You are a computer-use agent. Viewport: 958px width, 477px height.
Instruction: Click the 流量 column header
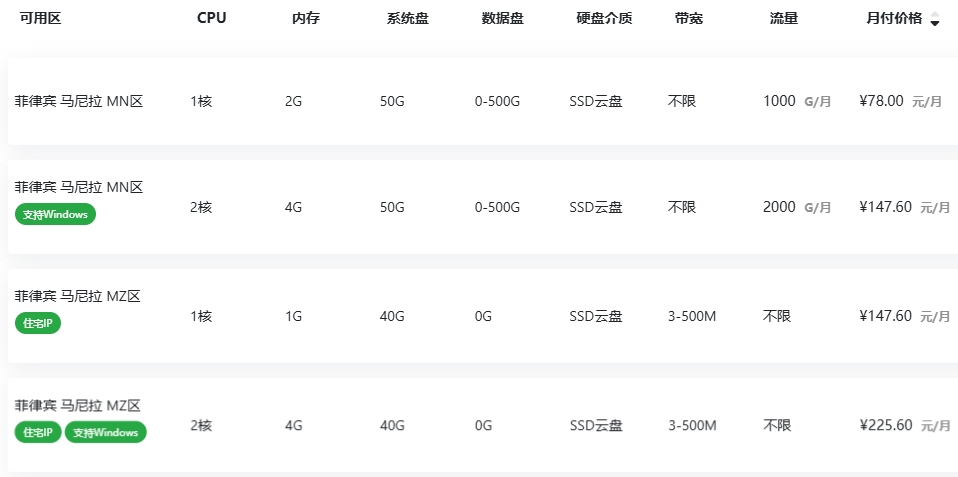pos(783,18)
